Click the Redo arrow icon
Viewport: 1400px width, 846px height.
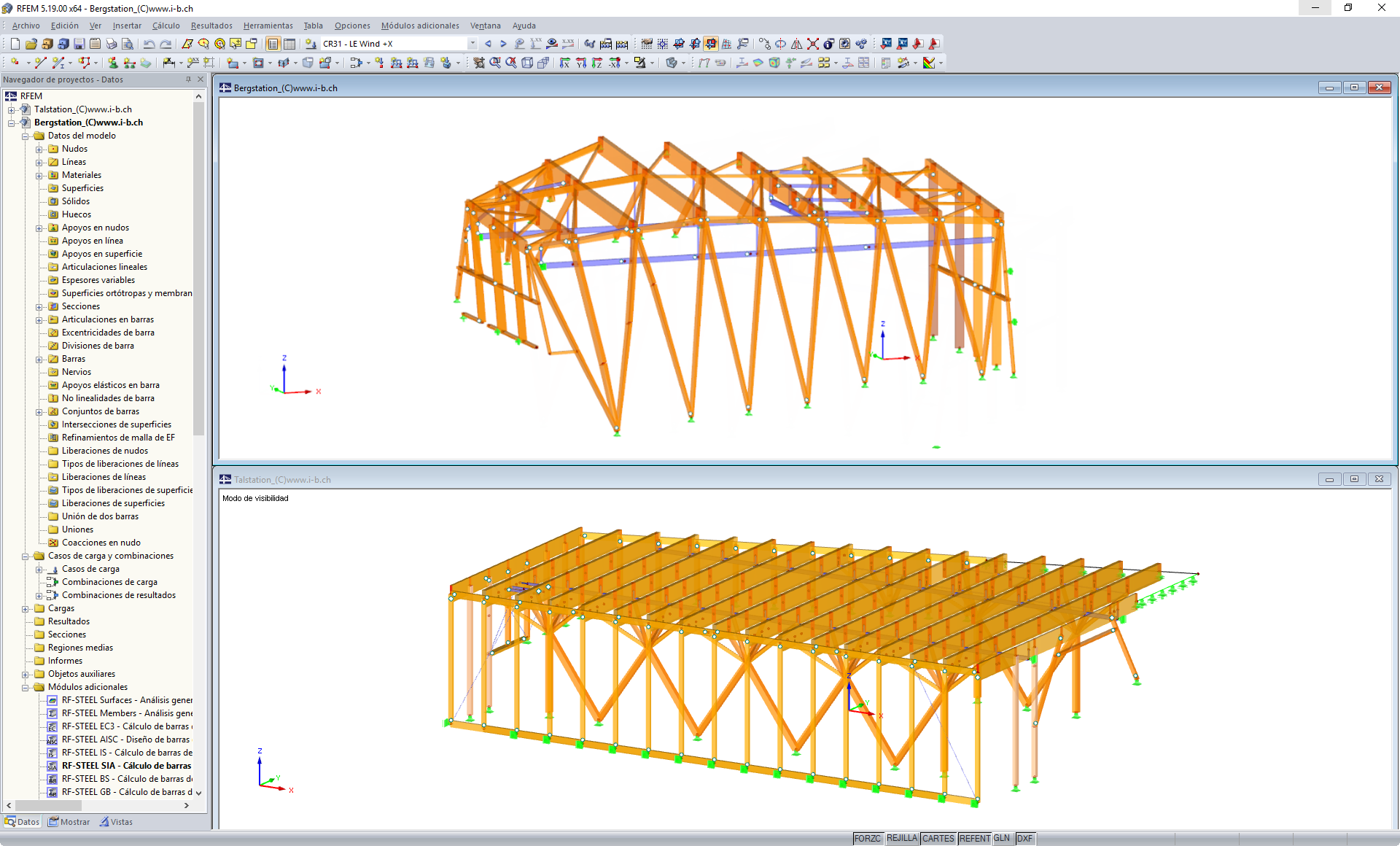[166, 44]
